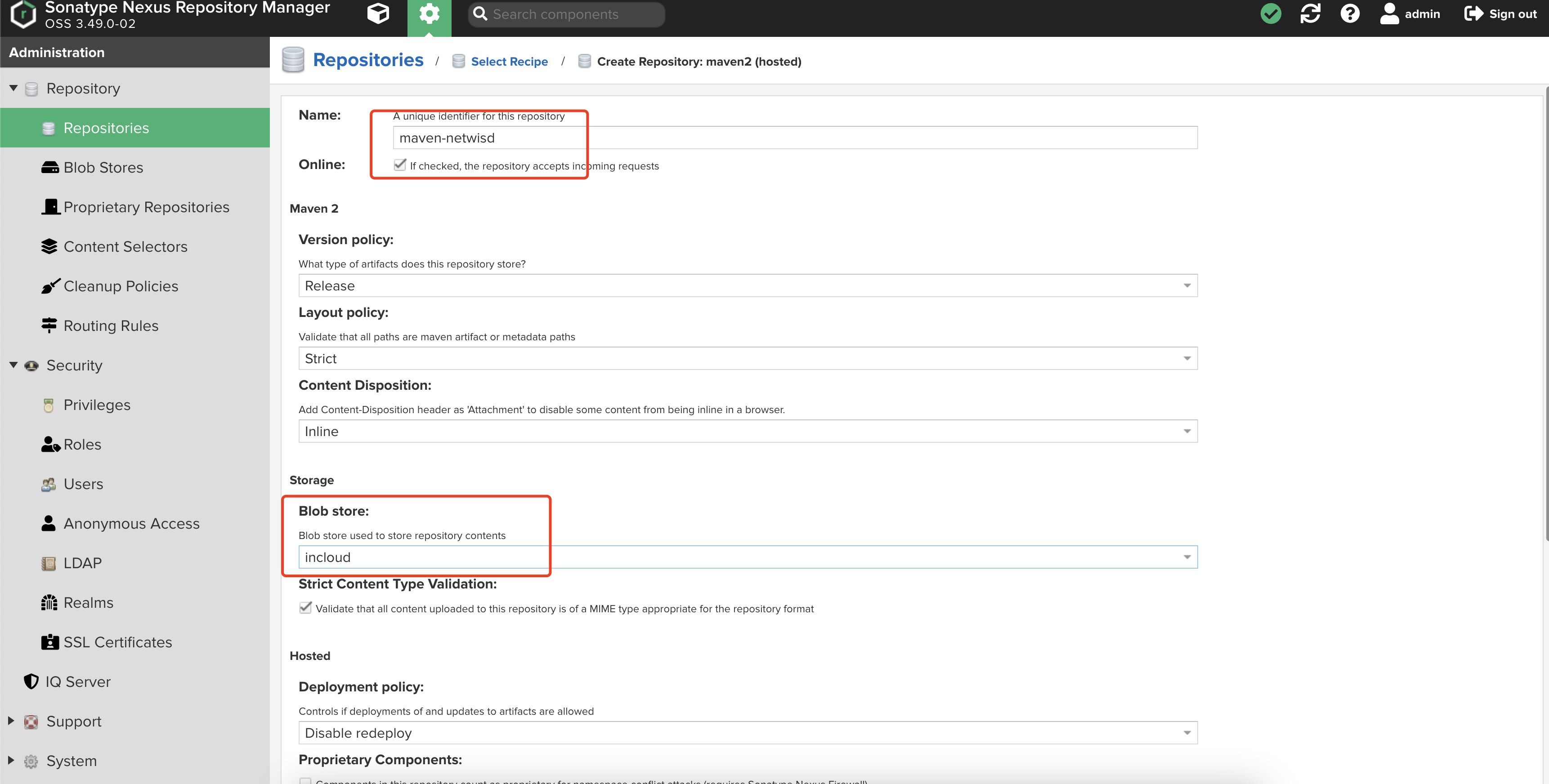Open the Privileges menu item

click(97, 405)
